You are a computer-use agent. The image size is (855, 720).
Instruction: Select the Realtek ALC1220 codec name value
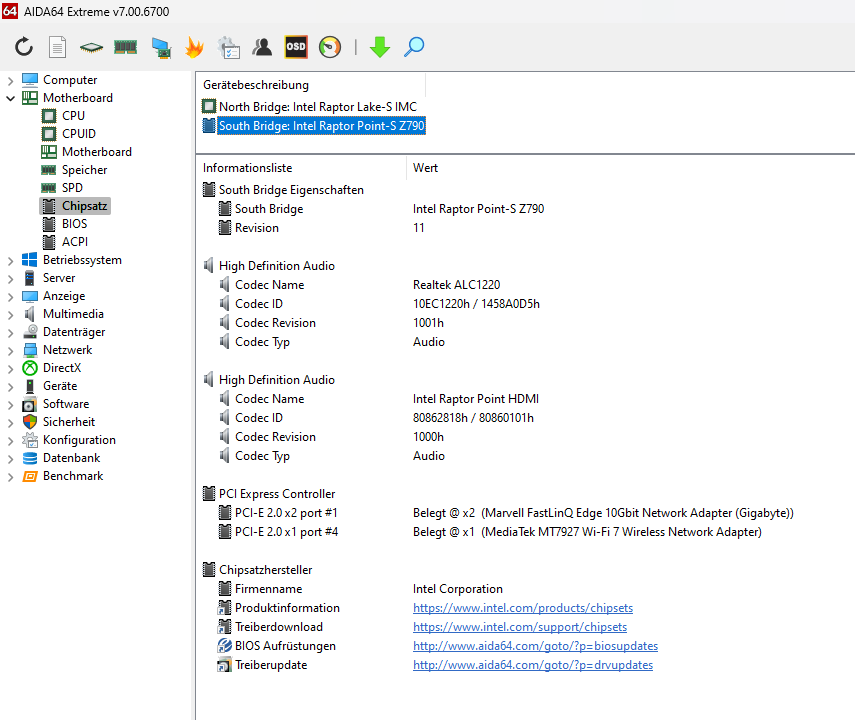pos(456,285)
